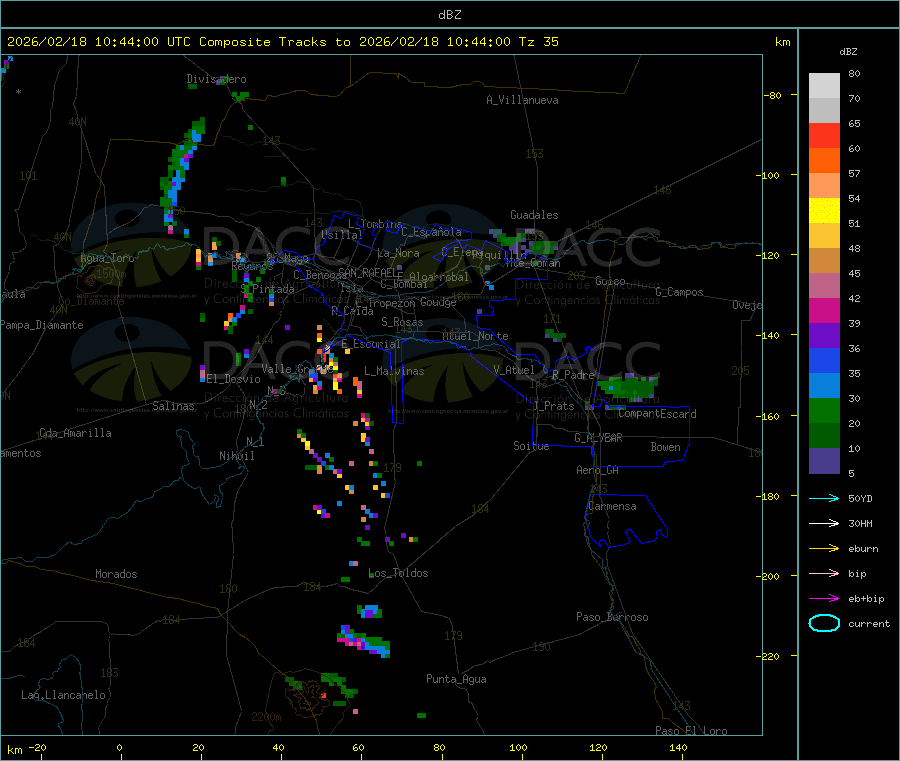Screen dimensions: 900x761
Task: Click the 'dBZ' heading above the color scale
Action: 848,52
